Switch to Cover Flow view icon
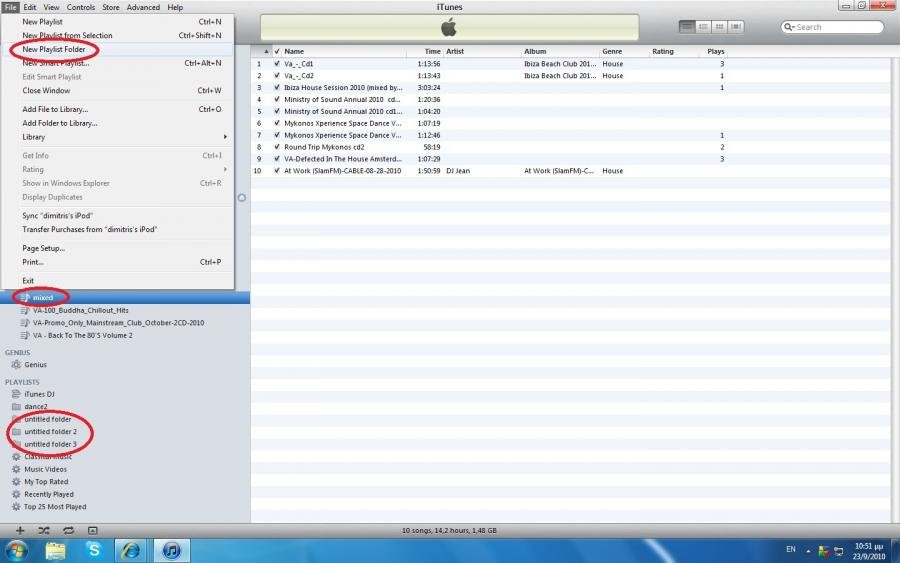This screenshot has height=563, width=900. click(736, 27)
